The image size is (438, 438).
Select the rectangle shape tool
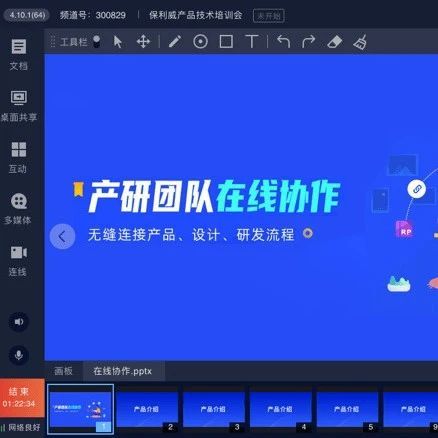pyautogui.click(x=226, y=42)
